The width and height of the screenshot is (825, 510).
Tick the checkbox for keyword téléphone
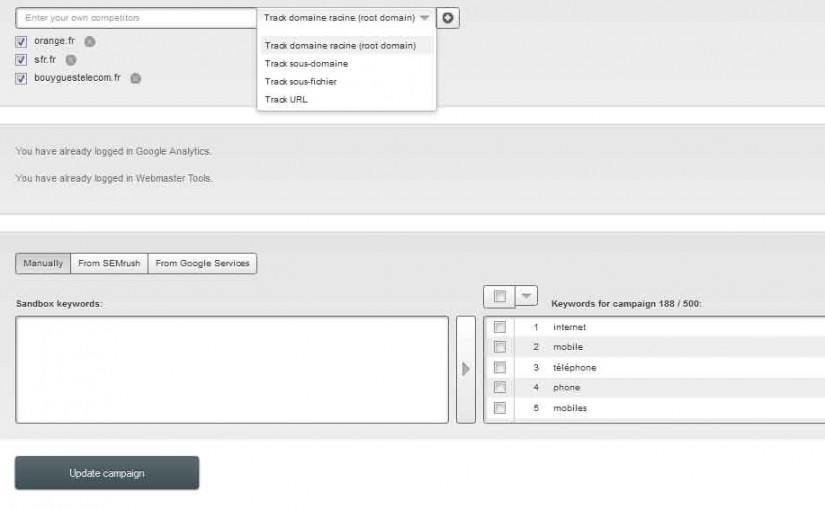(500, 367)
